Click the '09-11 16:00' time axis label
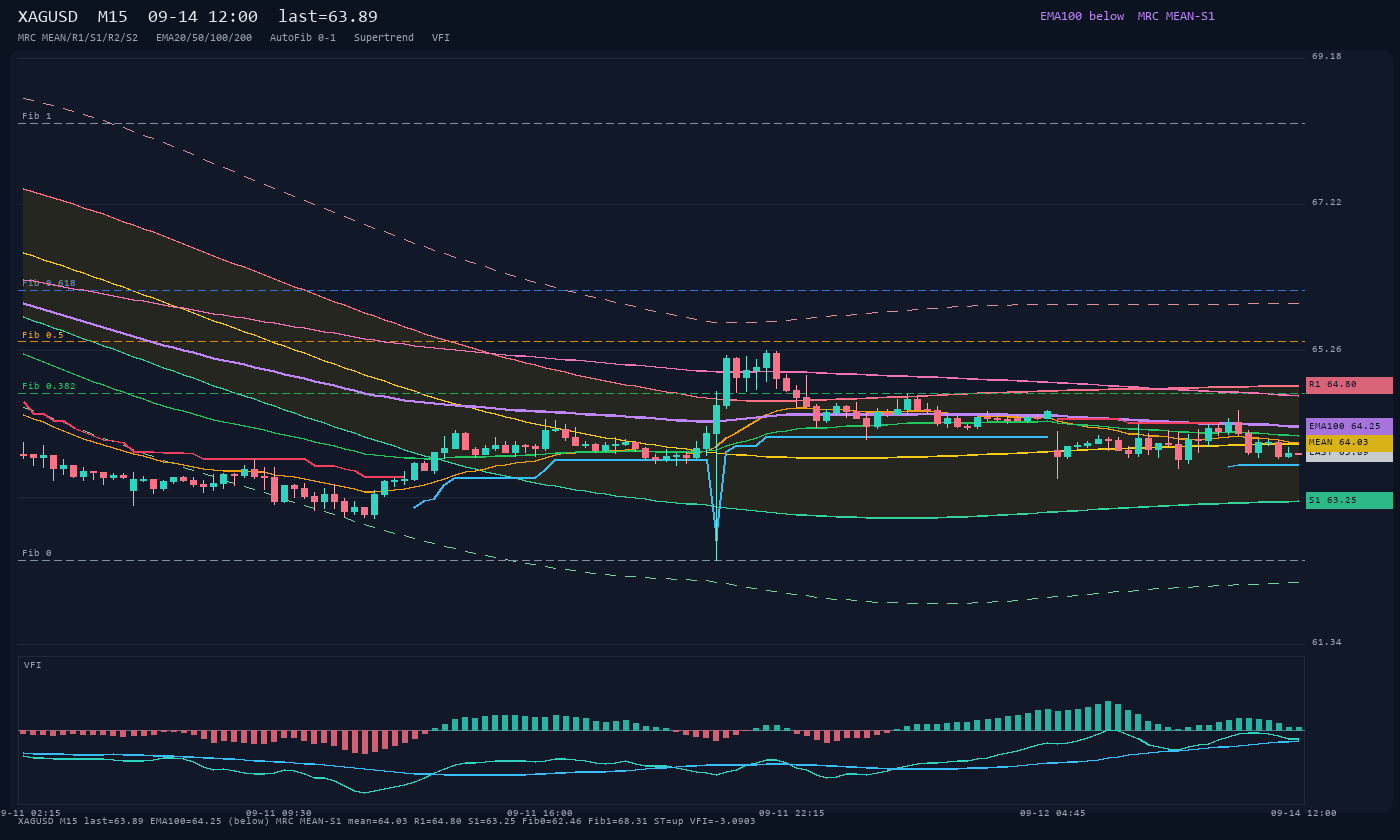 click(x=540, y=814)
